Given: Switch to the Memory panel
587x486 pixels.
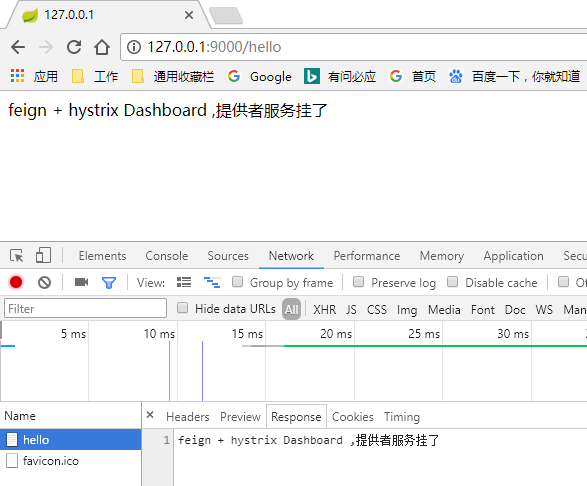Looking at the screenshot, I should coord(442,256).
